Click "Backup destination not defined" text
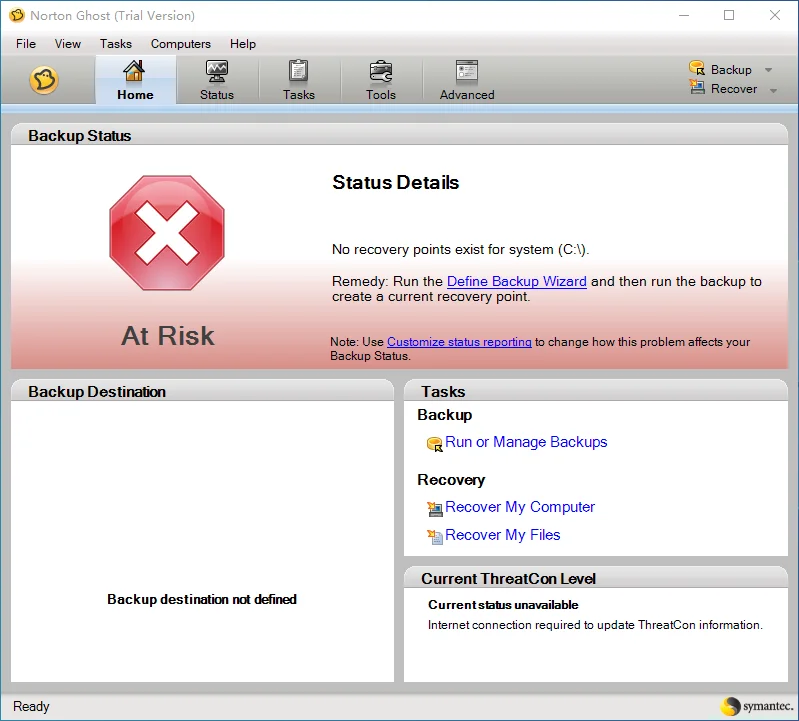The image size is (799, 721). 202,599
